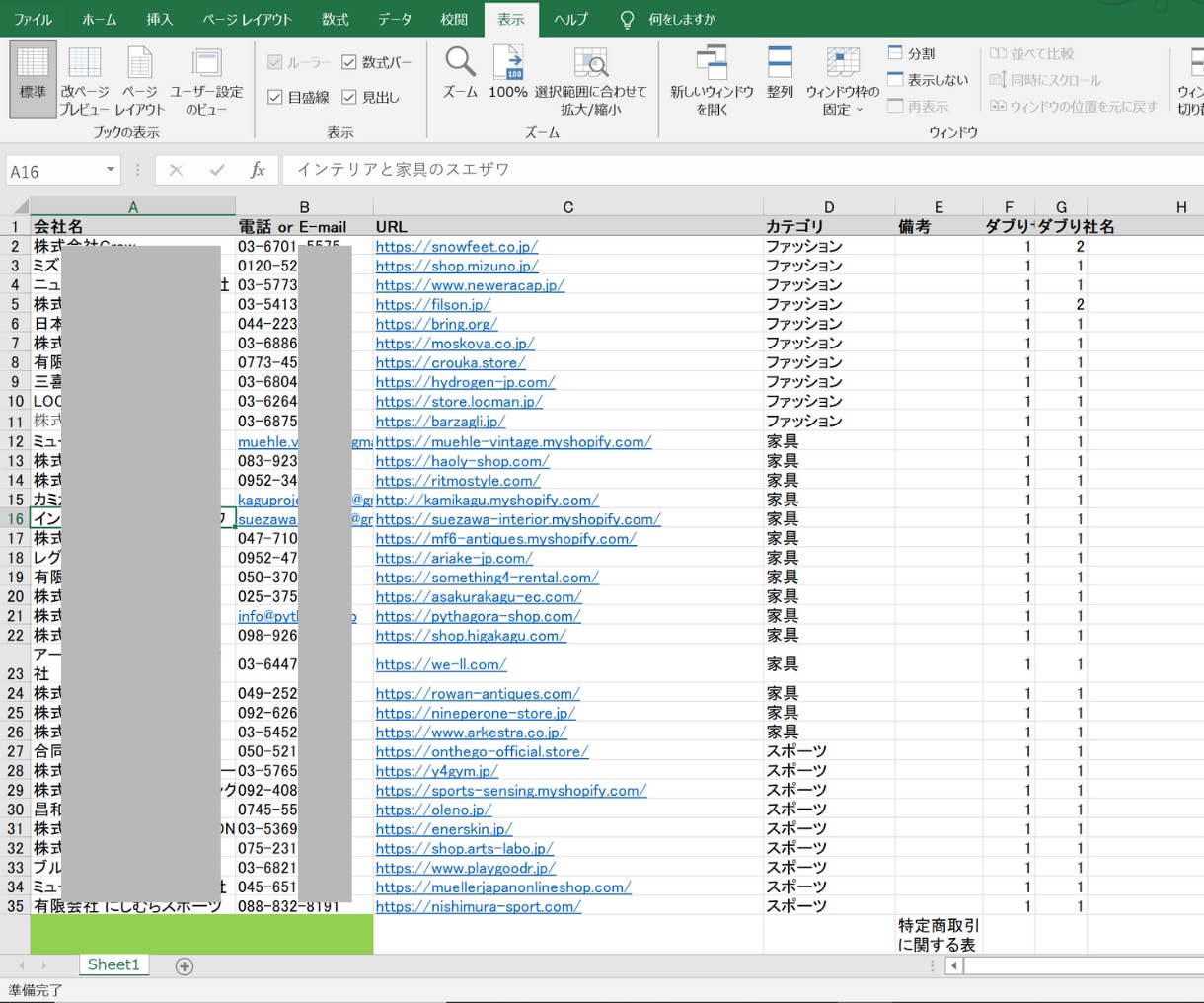Open the 挿入 tab
Screen dimensions: 1204x1003
(x=159, y=19)
